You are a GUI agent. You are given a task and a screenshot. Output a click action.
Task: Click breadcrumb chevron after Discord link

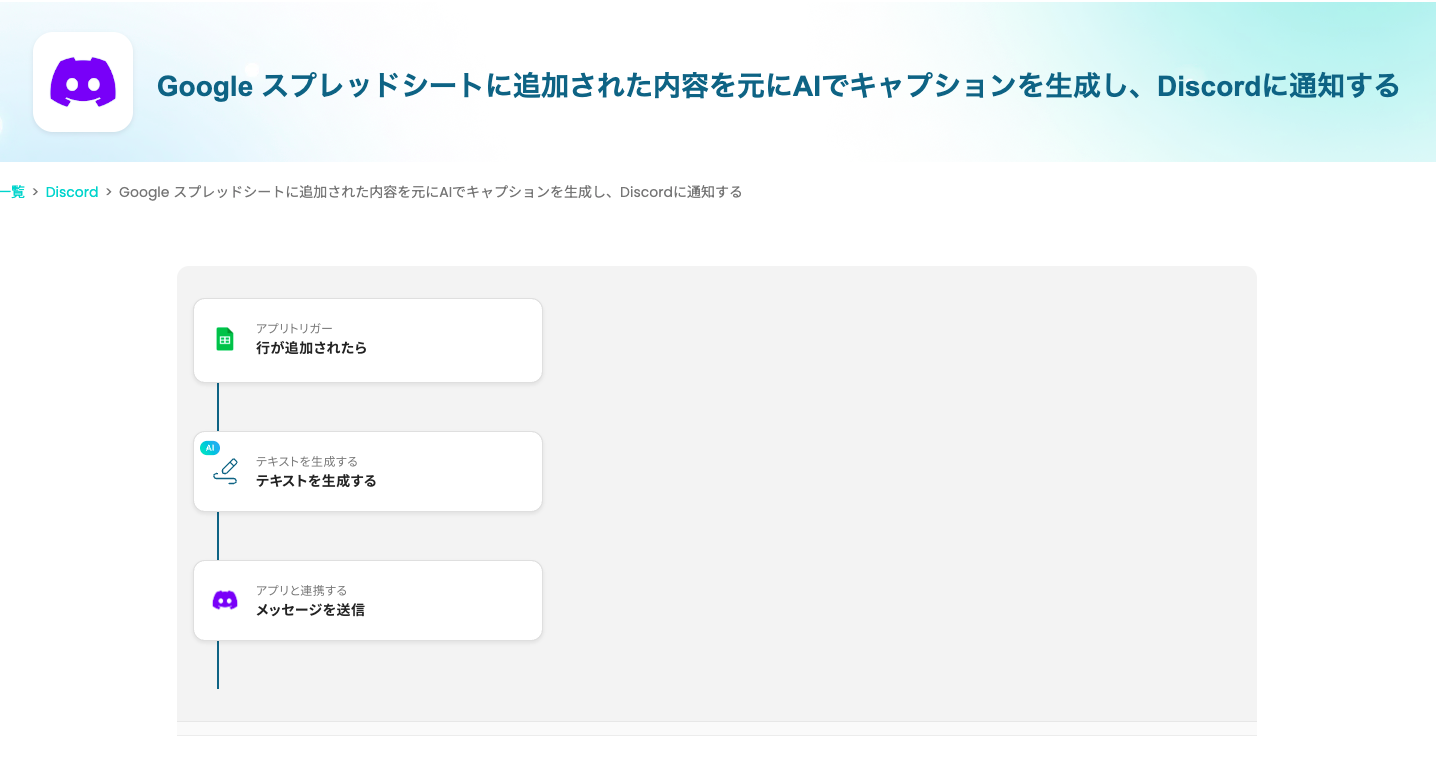point(108,192)
